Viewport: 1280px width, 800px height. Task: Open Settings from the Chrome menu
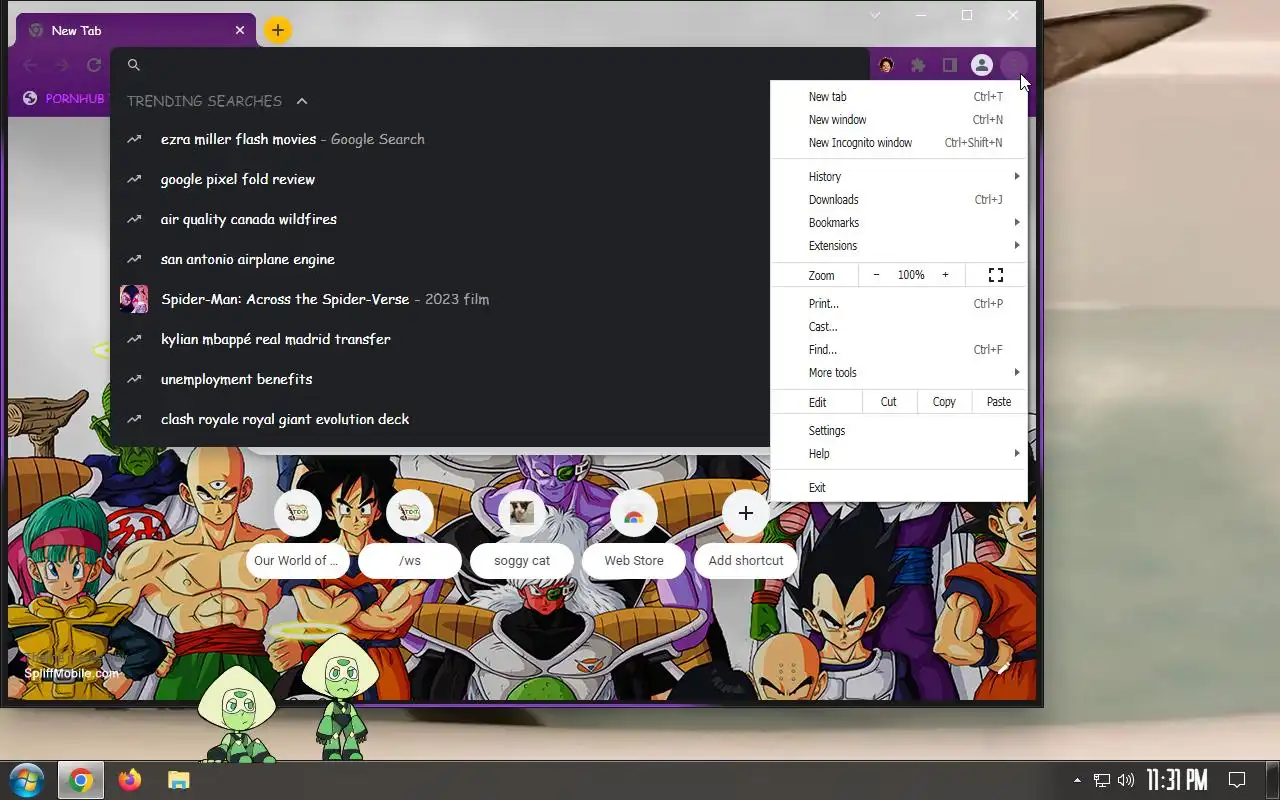click(x=899, y=431)
